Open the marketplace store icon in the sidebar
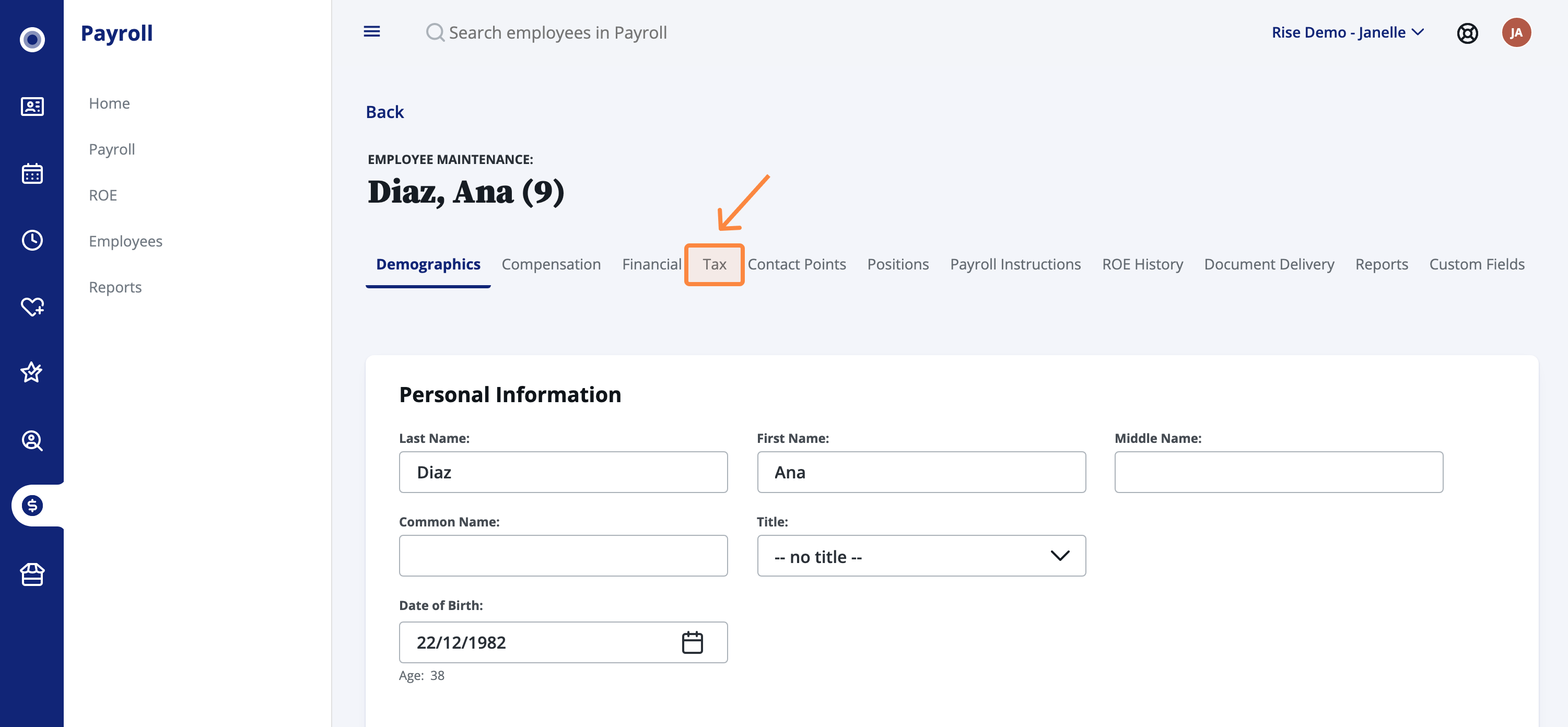1568x727 pixels. point(32,574)
